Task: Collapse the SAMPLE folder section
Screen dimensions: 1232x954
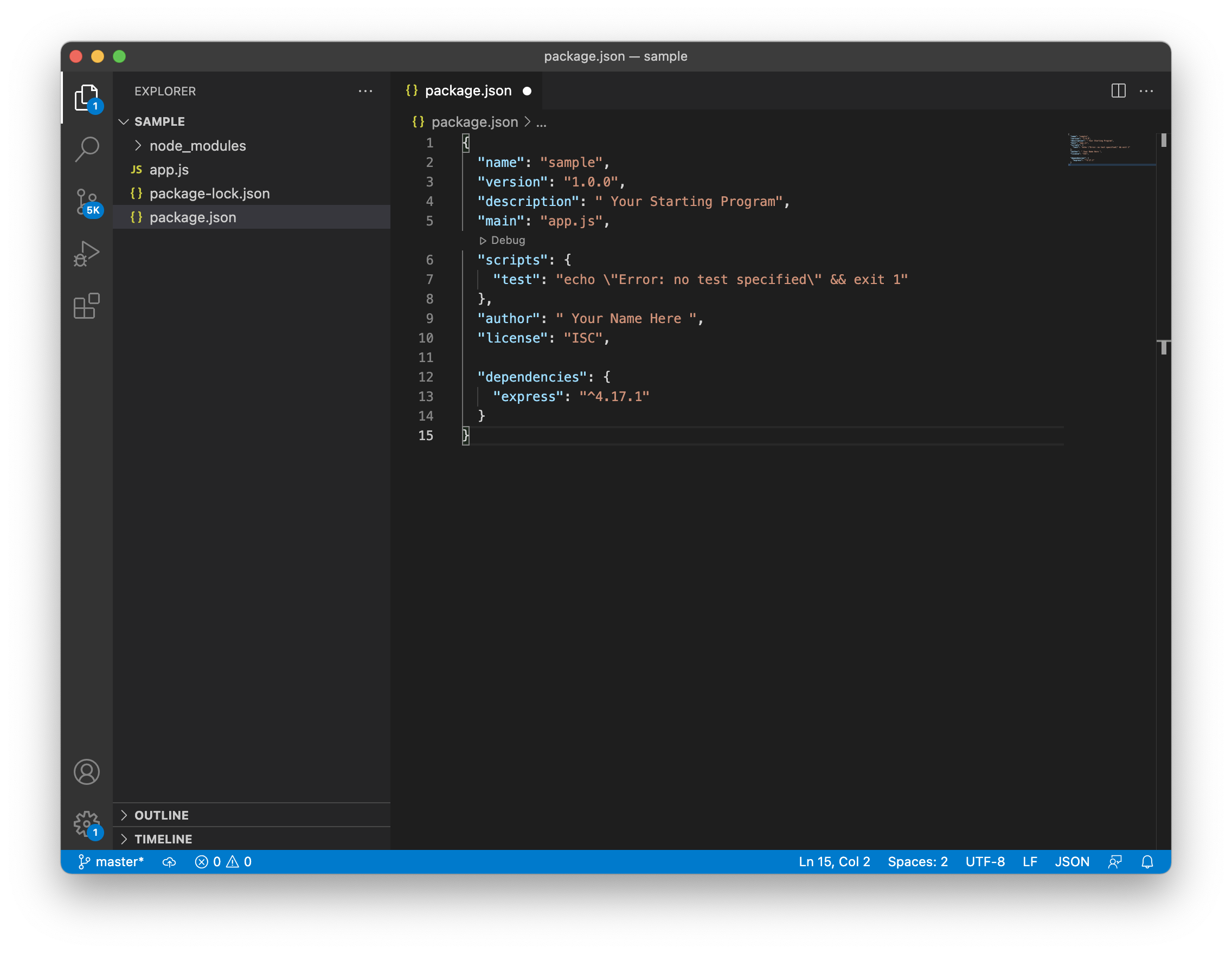Action: click(x=159, y=122)
